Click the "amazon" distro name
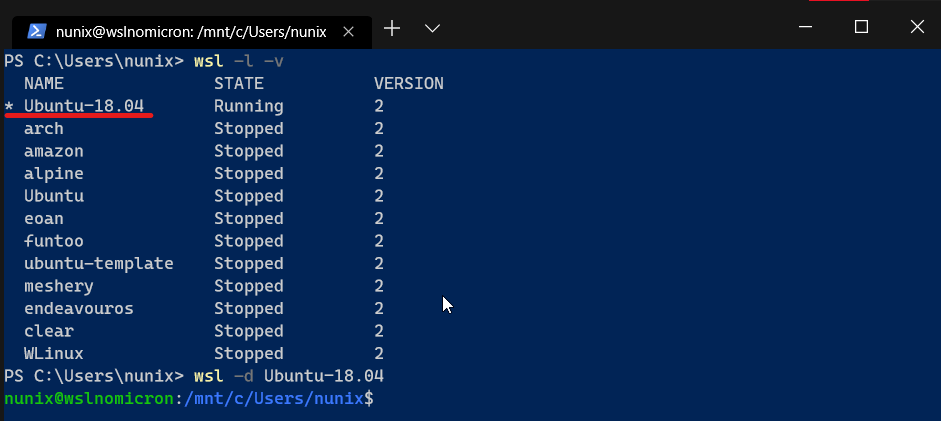This screenshot has width=941, height=421. point(54,151)
